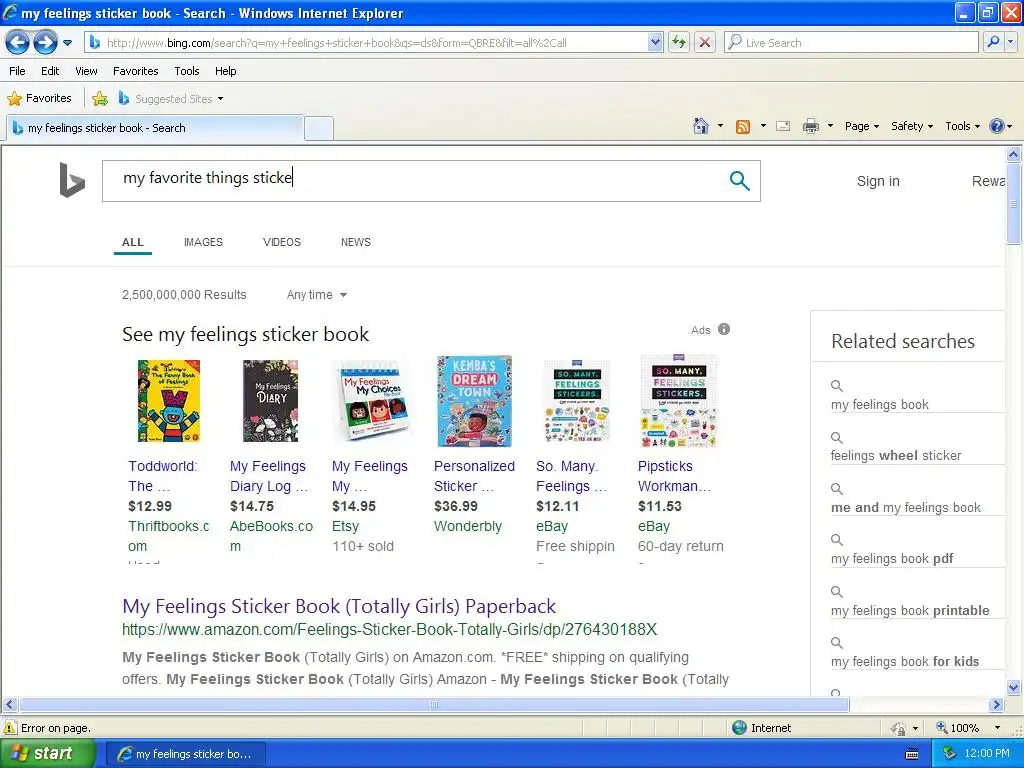Image resolution: width=1024 pixels, height=768 pixels.
Task: Switch to the IMAGES search tab
Action: [203, 242]
